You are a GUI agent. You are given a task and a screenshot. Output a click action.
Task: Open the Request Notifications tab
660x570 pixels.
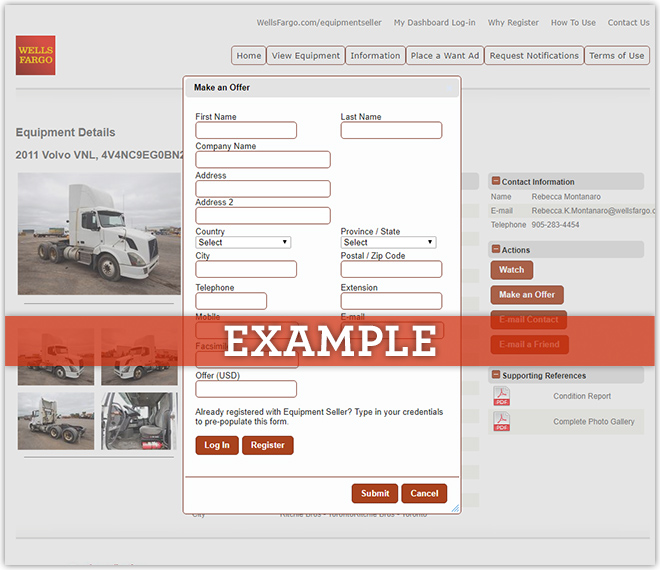point(534,56)
